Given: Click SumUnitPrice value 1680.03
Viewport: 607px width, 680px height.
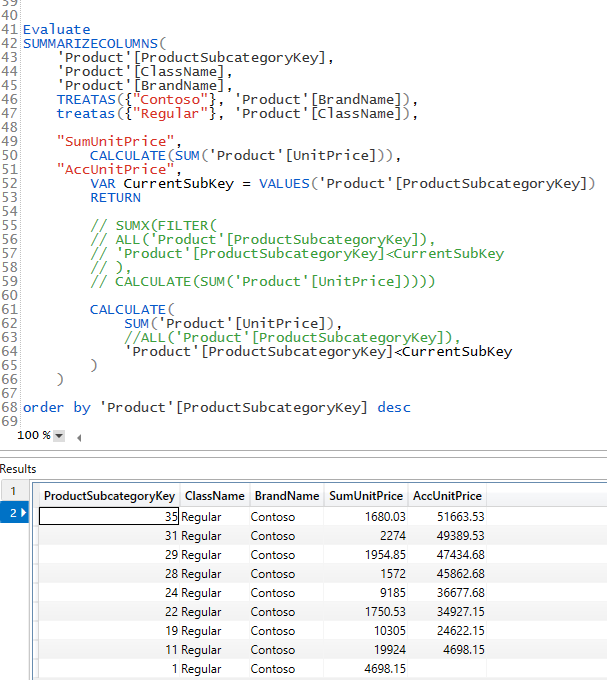Looking at the screenshot, I should [385, 517].
